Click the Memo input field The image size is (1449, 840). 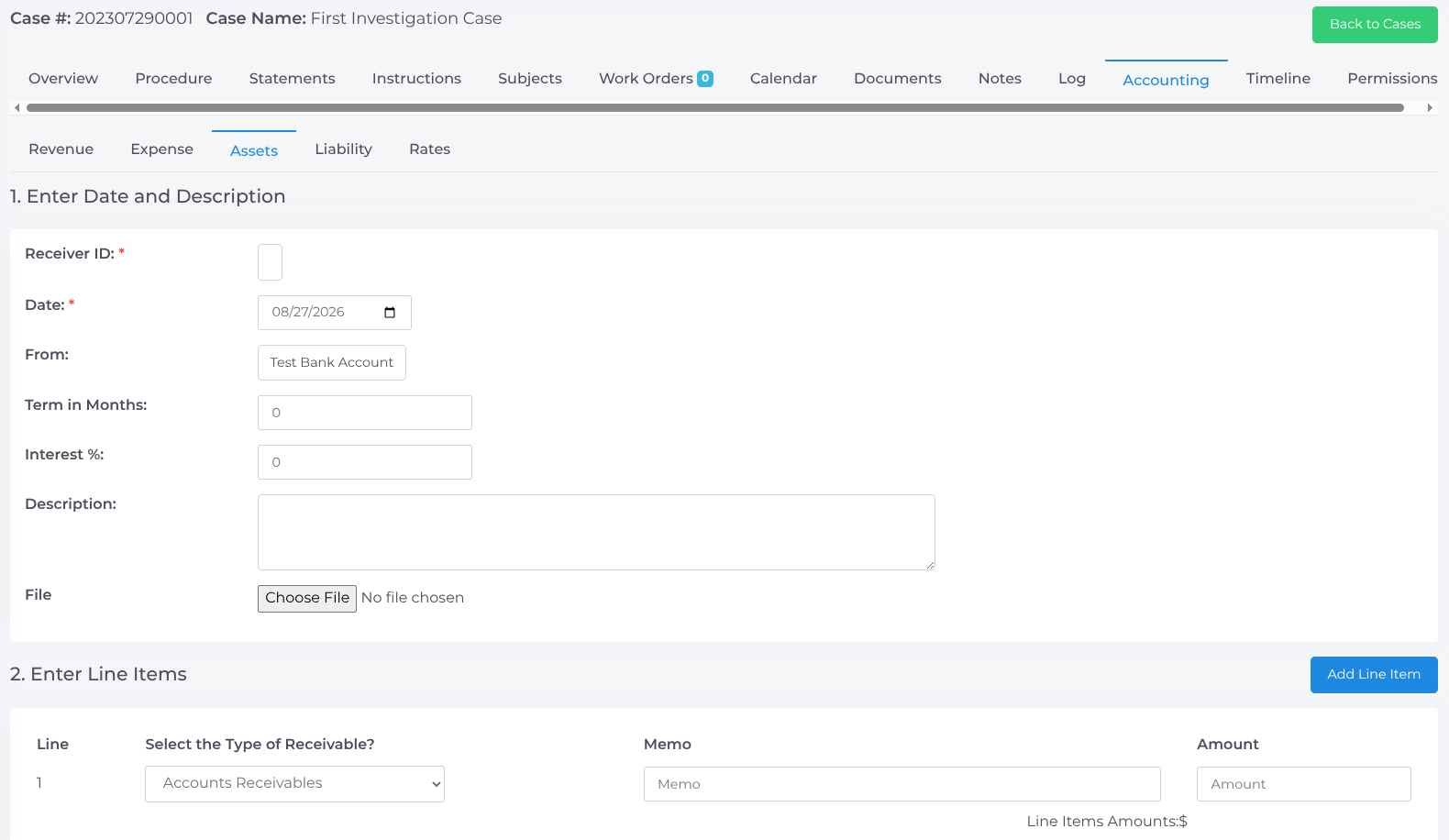[x=902, y=784]
